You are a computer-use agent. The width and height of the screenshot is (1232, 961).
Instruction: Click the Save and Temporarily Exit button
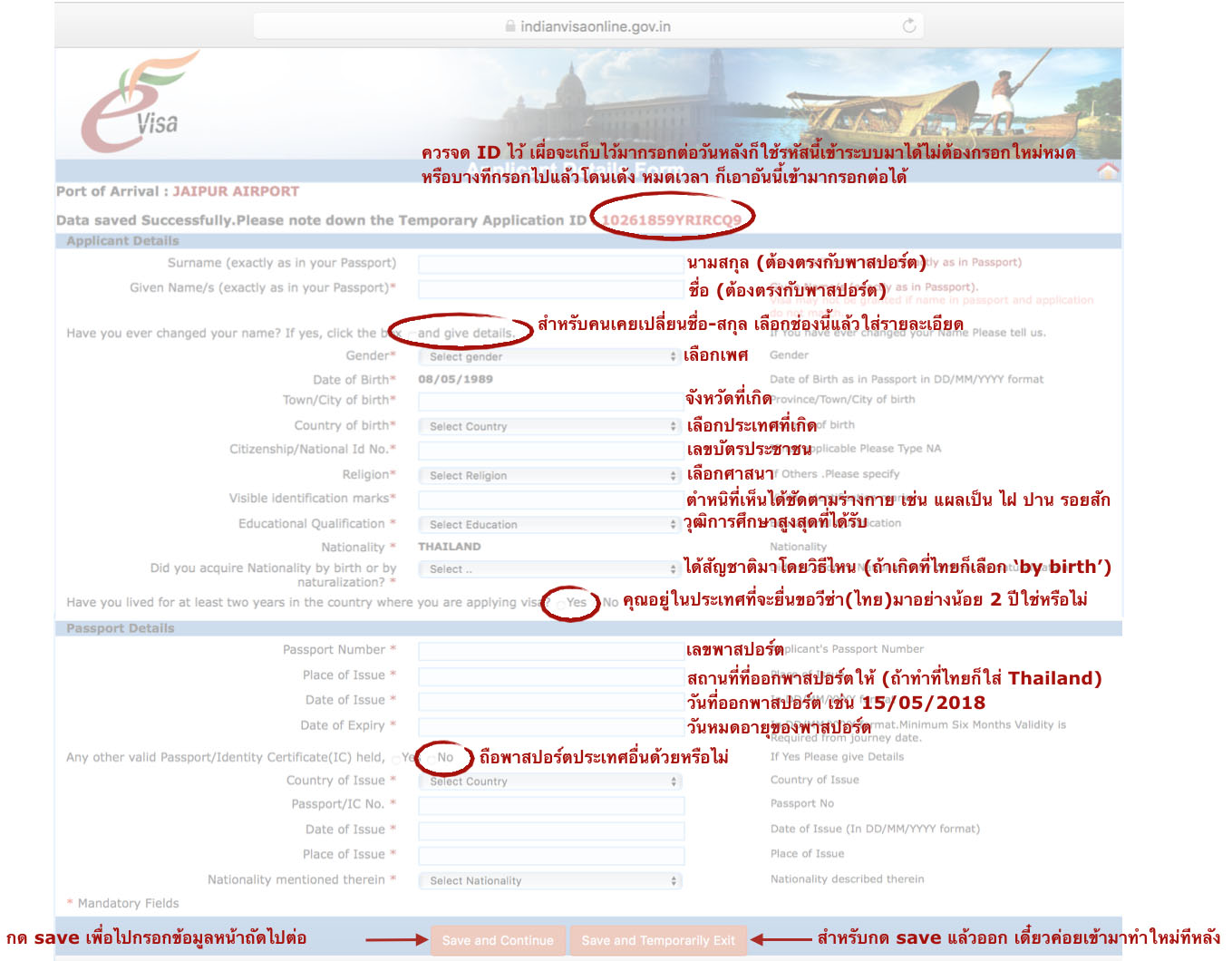(x=658, y=940)
